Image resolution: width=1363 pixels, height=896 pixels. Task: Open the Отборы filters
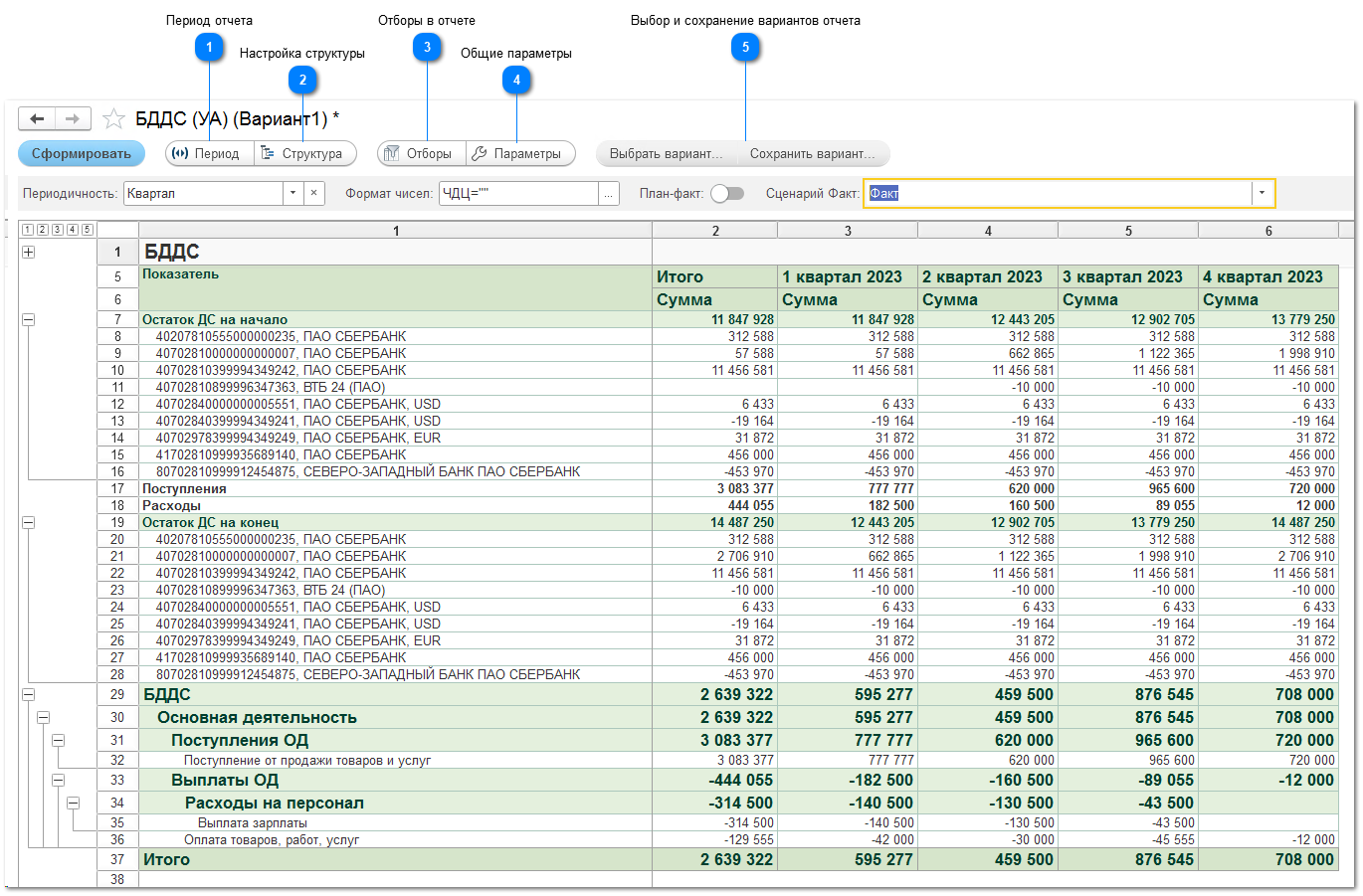coord(421,153)
